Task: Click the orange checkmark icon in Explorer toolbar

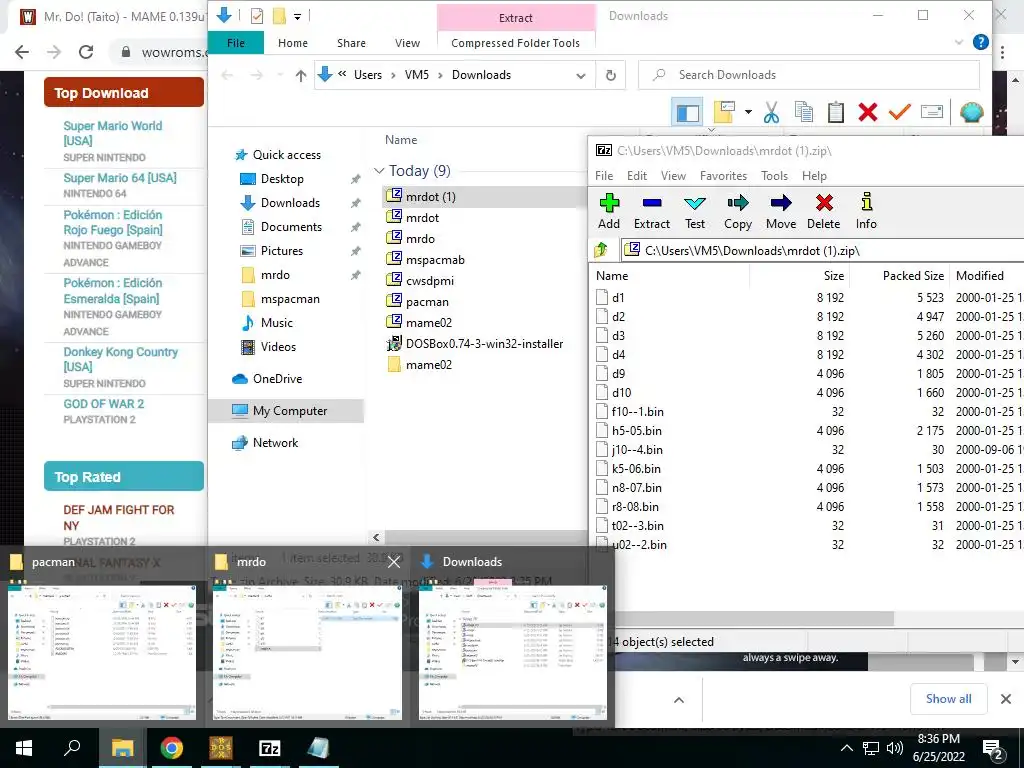Action: tap(900, 112)
